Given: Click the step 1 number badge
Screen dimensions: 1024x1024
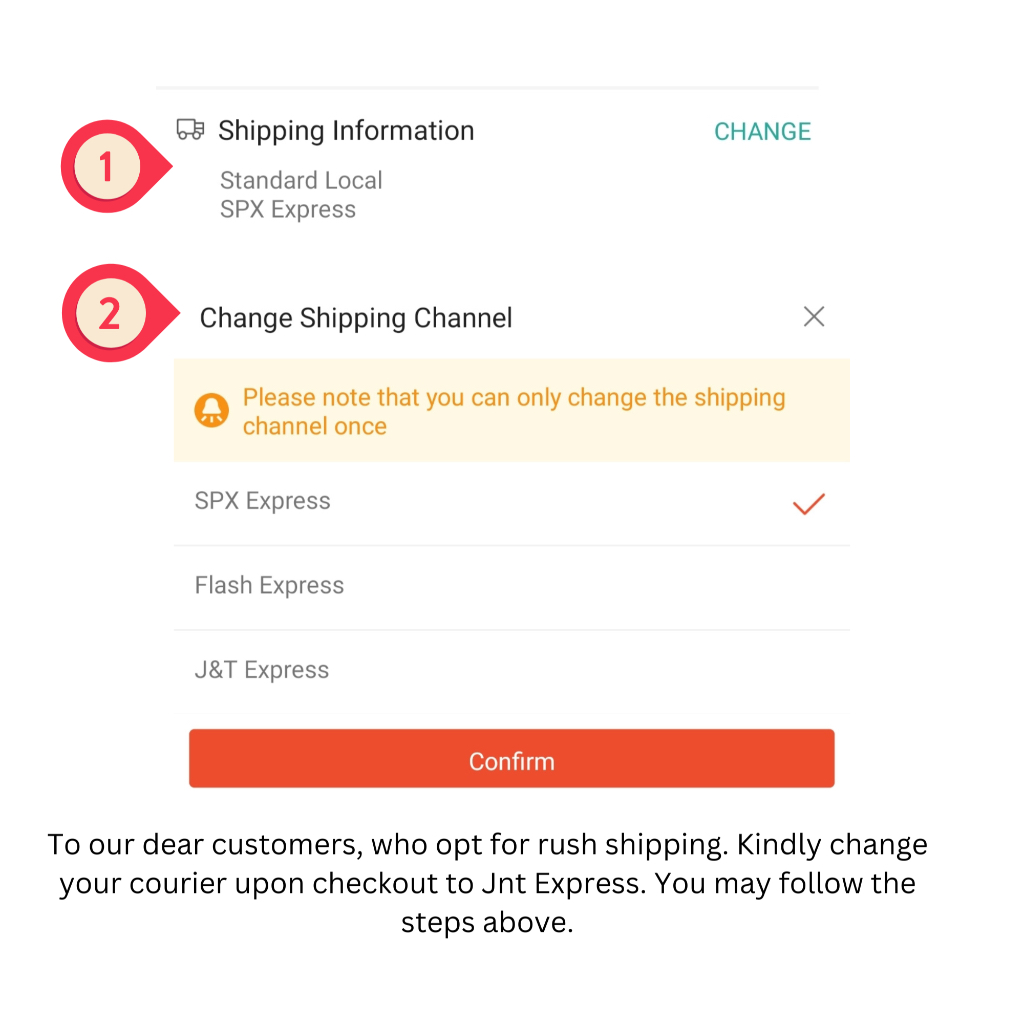Looking at the screenshot, I should coord(106,166).
